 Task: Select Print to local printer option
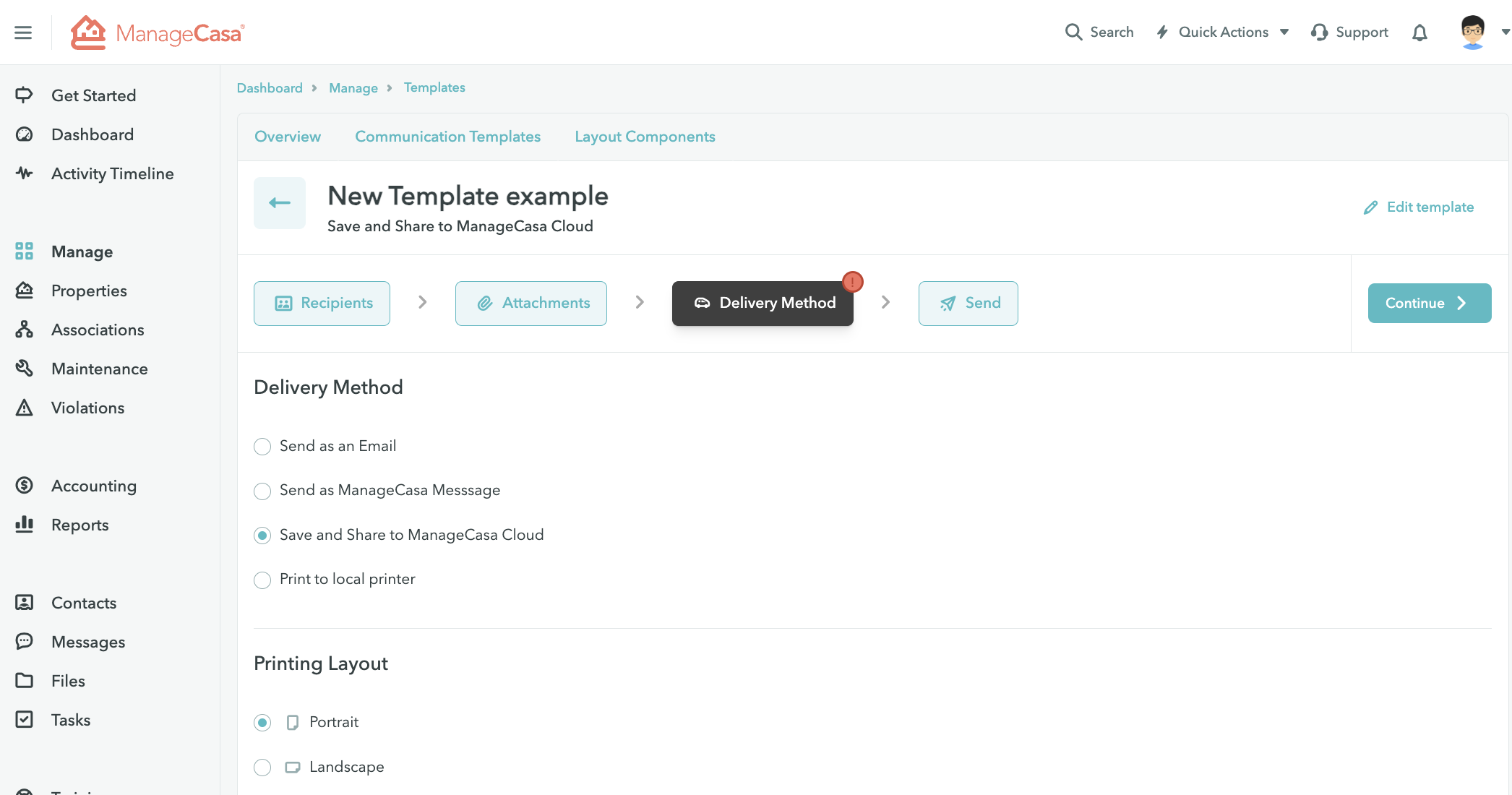pyautogui.click(x=262, y=580)
